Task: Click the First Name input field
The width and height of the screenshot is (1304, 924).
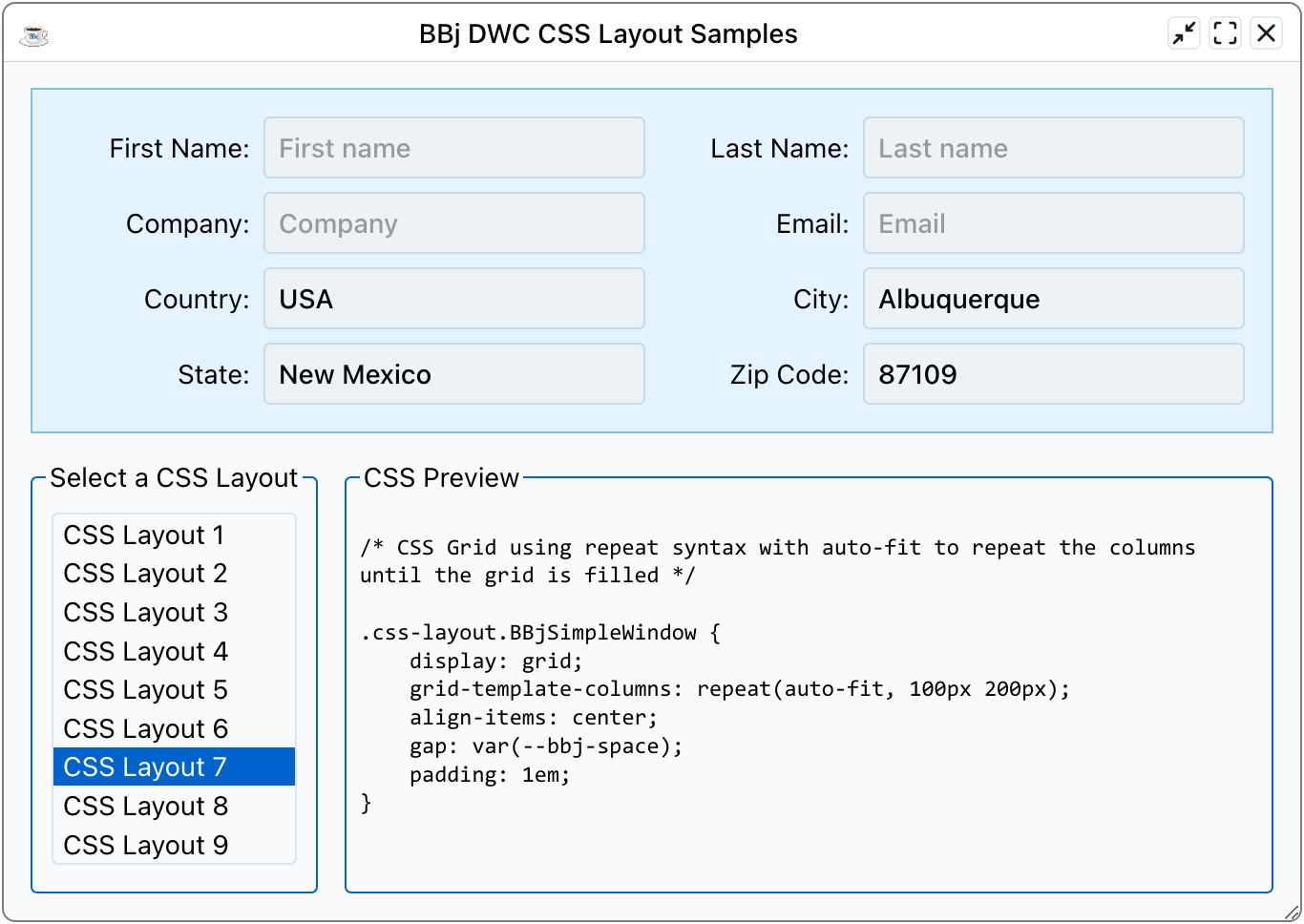Action: 453,148
